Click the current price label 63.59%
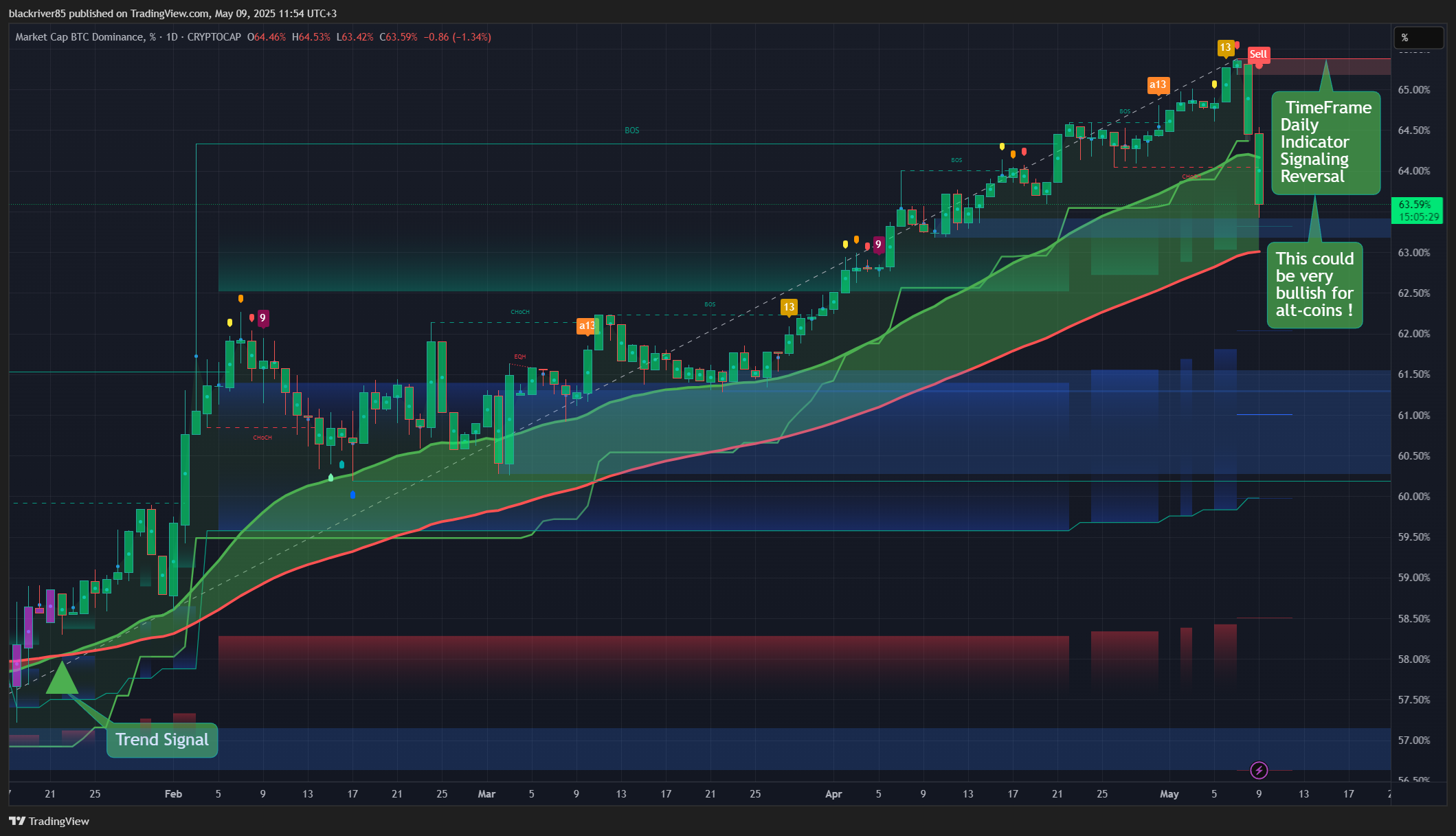The width and height of the screenshot is (1456, 836). tap(1417, 210)
